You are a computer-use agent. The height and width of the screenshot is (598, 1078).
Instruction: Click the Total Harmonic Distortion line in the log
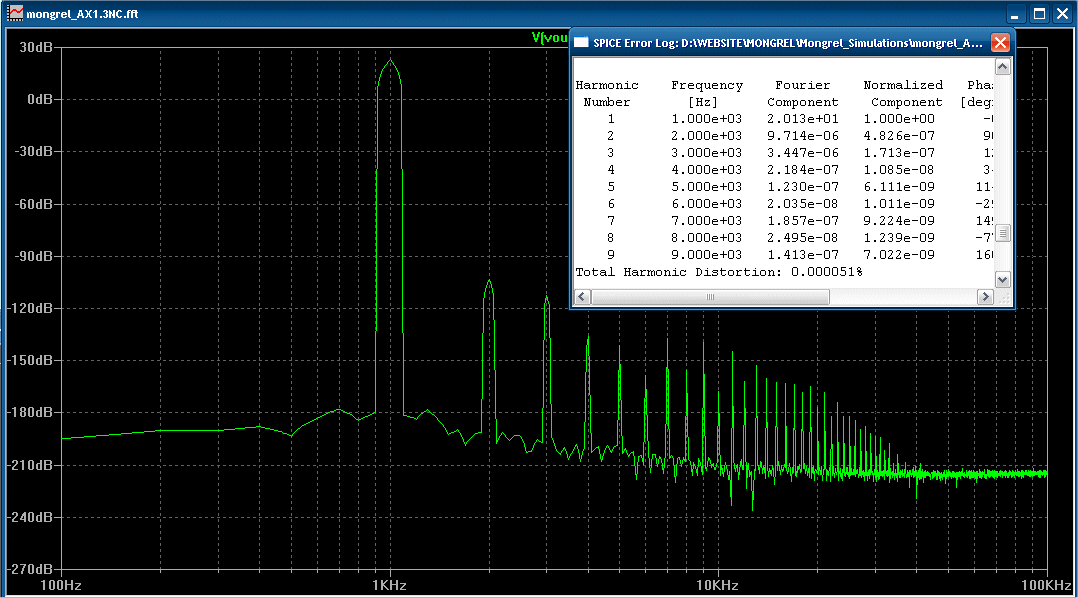coord(719,272)
